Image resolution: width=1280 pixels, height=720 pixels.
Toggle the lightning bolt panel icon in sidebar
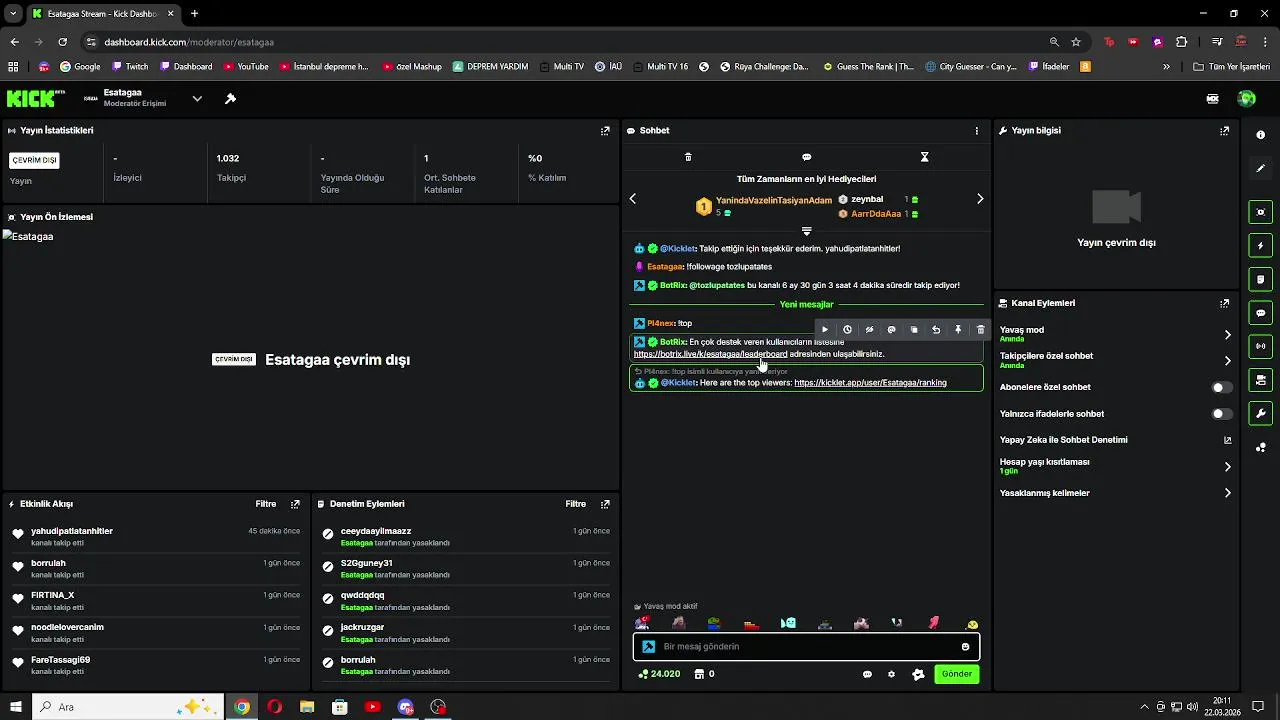(x=1260, y=246)
